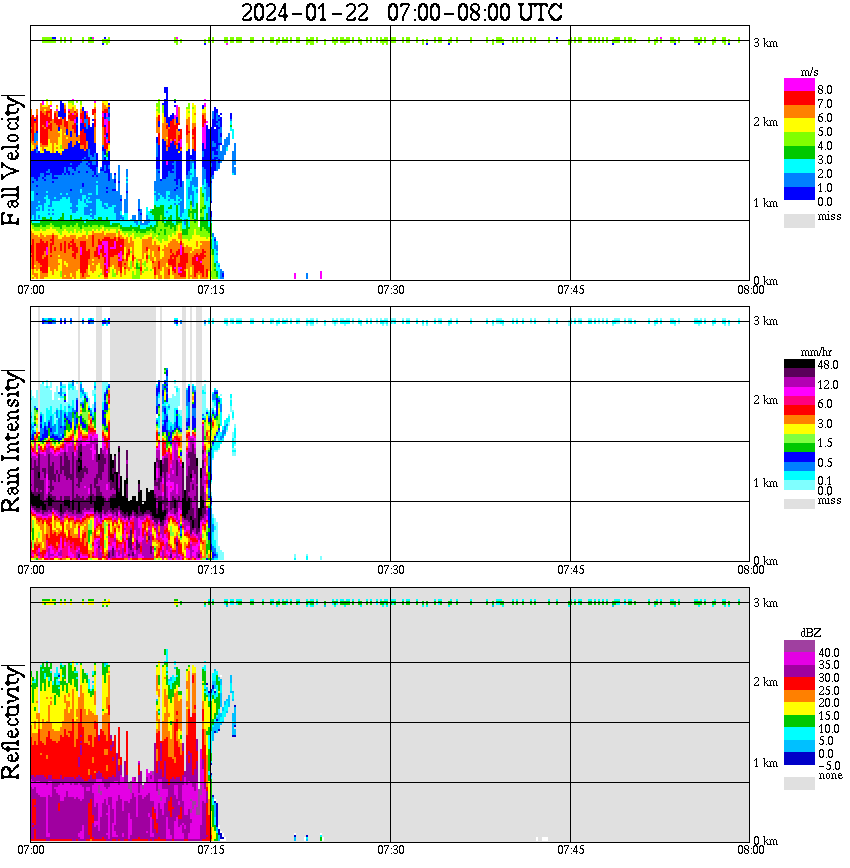This screenshot has width=850, height=868.
Task: Click the gray 'none' swatch in the dBZ legend
Action: click(x=799, y=783)
